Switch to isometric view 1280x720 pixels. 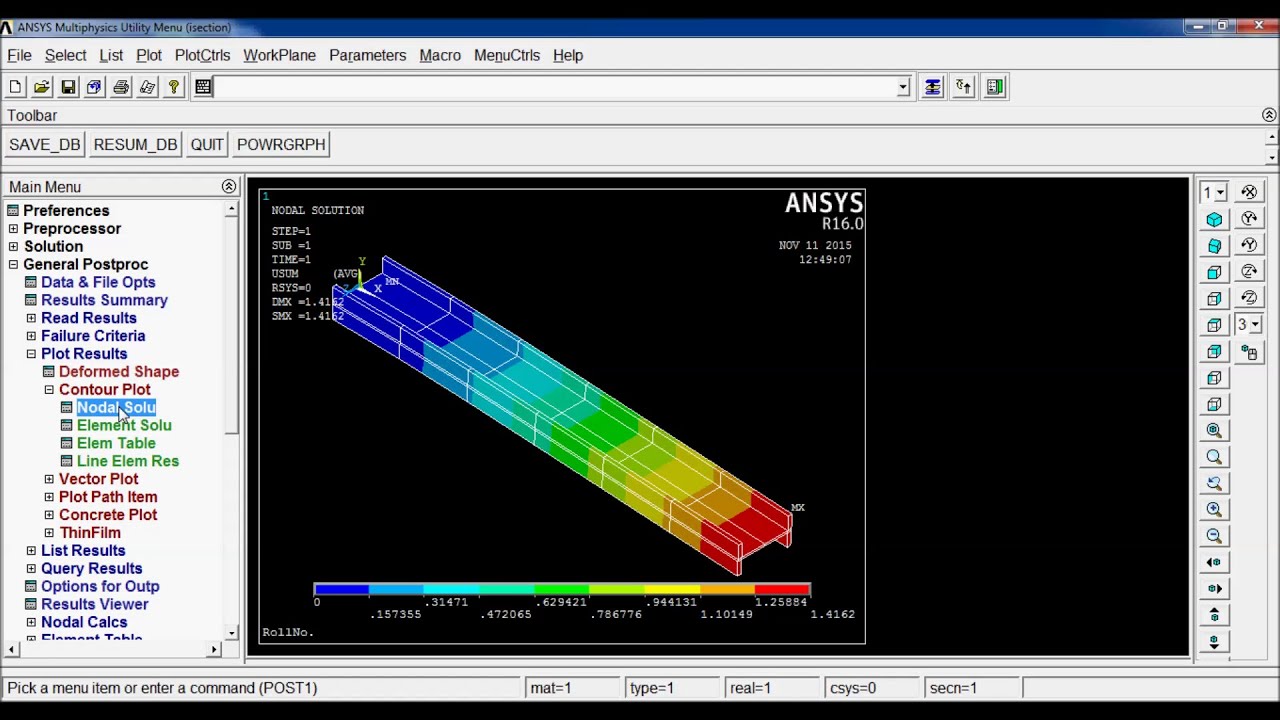[x=1214, y=219]
